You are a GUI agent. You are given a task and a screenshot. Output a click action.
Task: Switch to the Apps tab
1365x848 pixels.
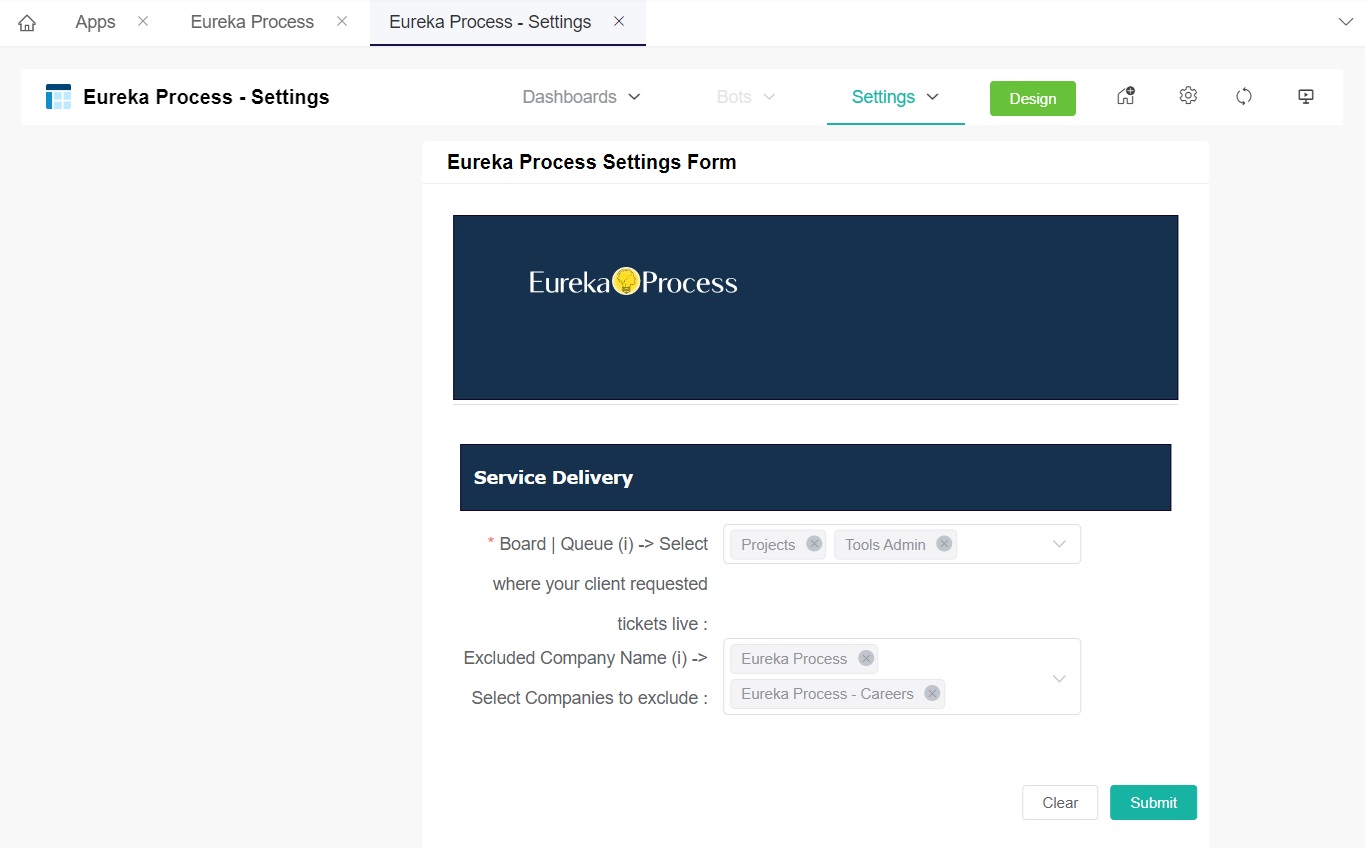point(94,21)
